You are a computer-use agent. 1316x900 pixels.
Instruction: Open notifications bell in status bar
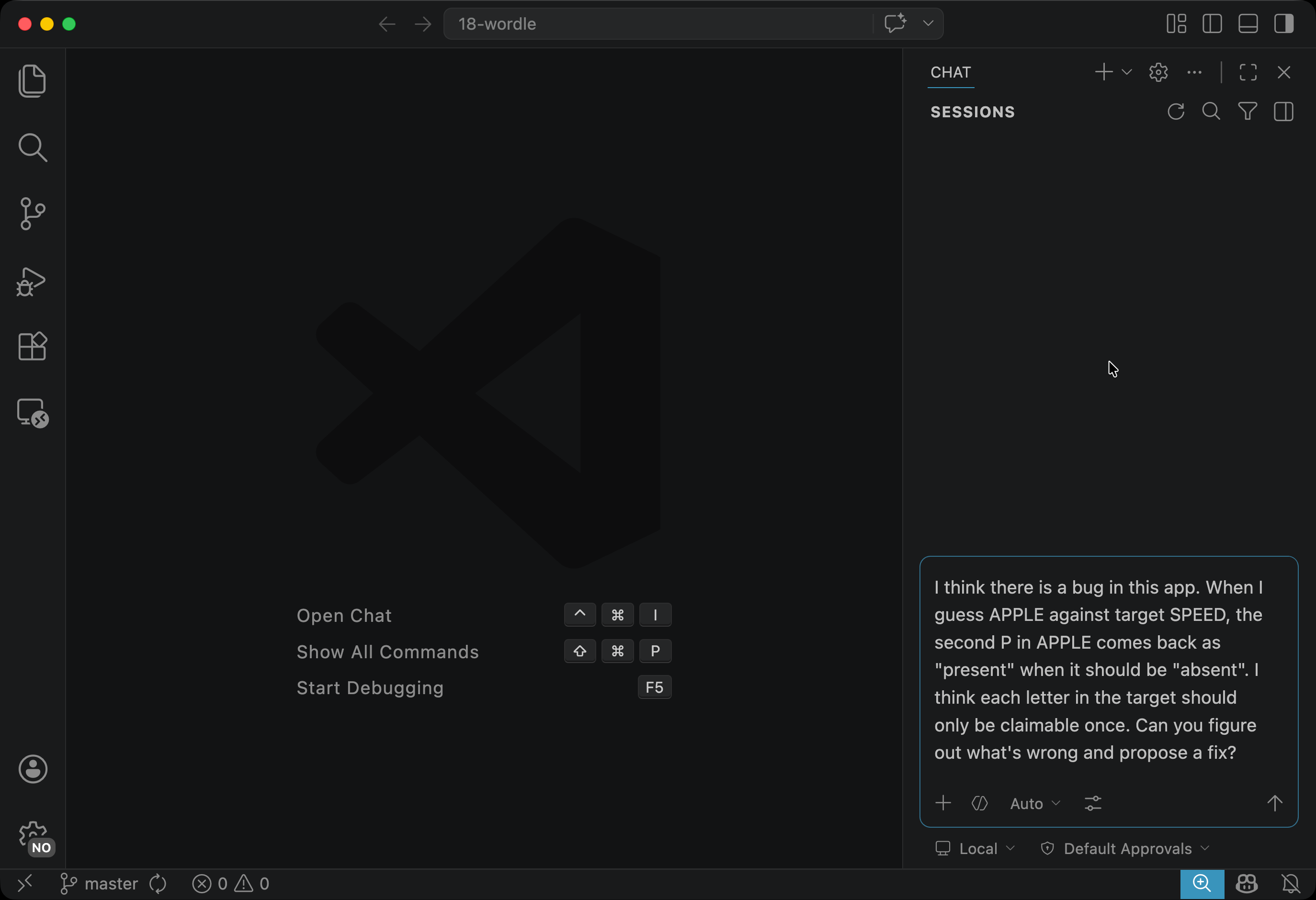click(1291, 884)
